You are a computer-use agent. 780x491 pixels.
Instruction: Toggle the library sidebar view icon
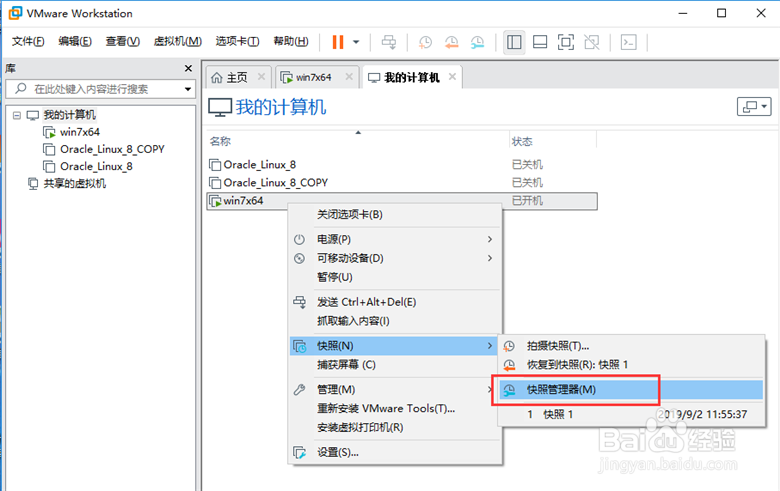click(514, 42)
